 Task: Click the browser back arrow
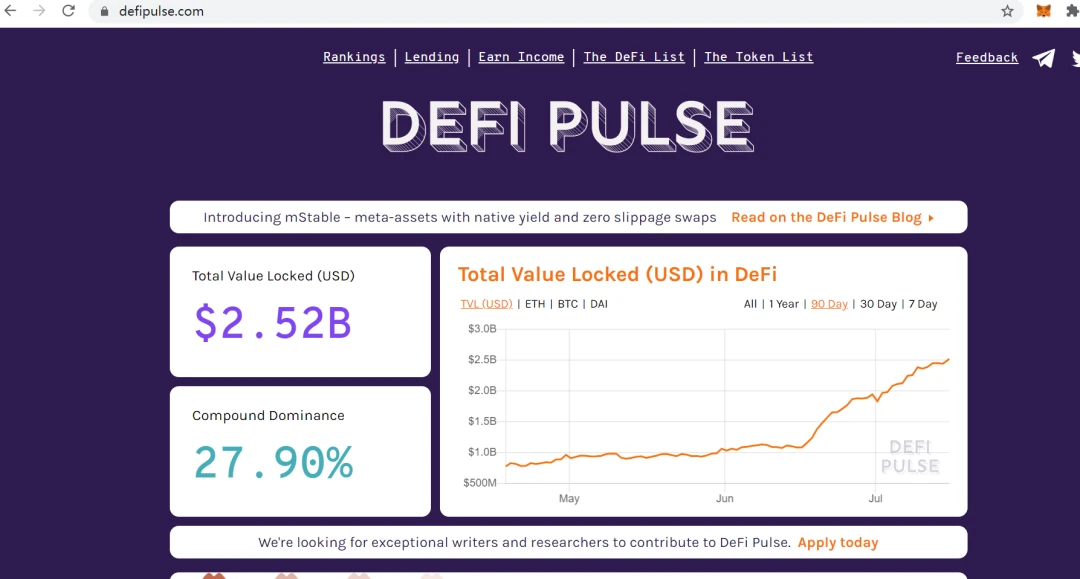click(10, 11)
